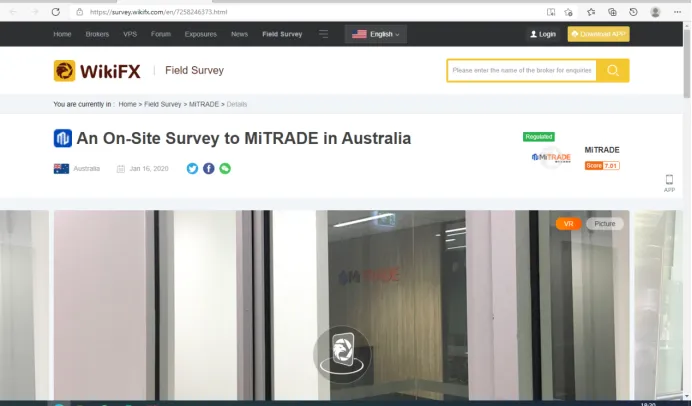Image resolution: width=692 pixels, height=406 pixels.
Task: Click the Login button
Action: pos(543,34)
